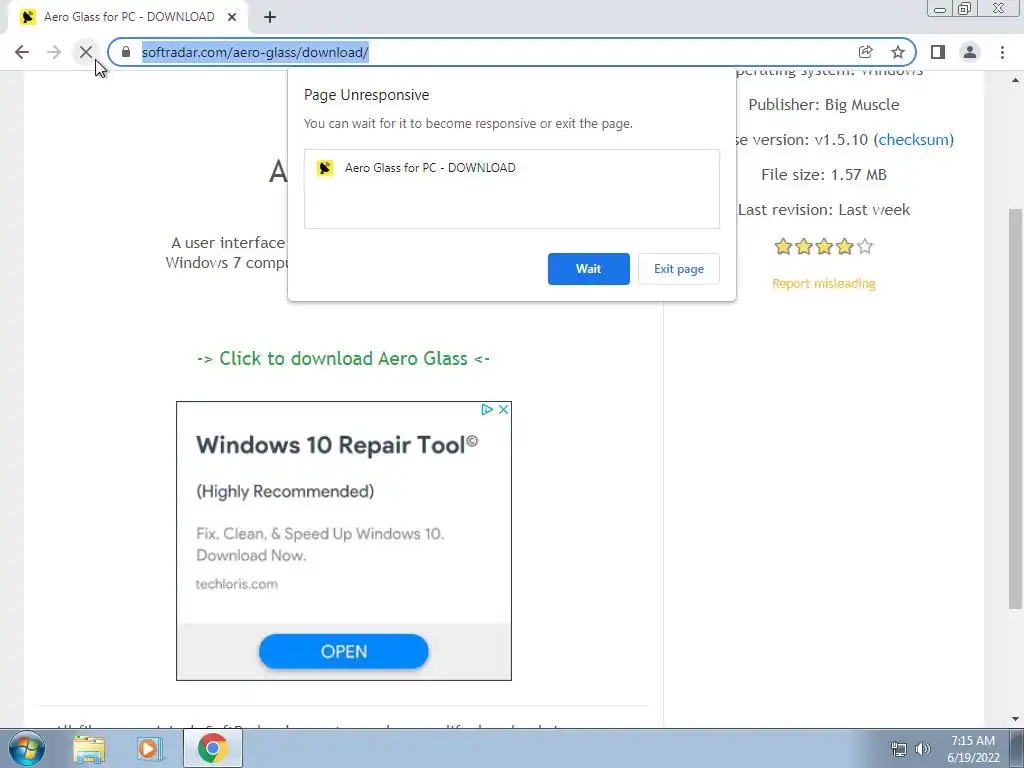Image resolution: width=1024 pixels, height=768 pixels.
Task: Click the Windows 10 Repair Tool ad headline
Action: coord(337,445)
